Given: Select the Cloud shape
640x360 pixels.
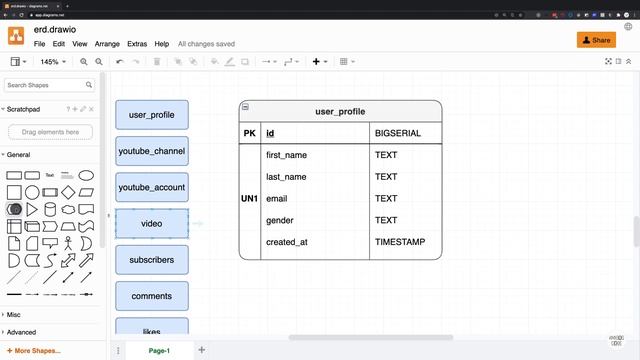Looking at the screenshot, I should pyautogui.click(x=68, y=209).
